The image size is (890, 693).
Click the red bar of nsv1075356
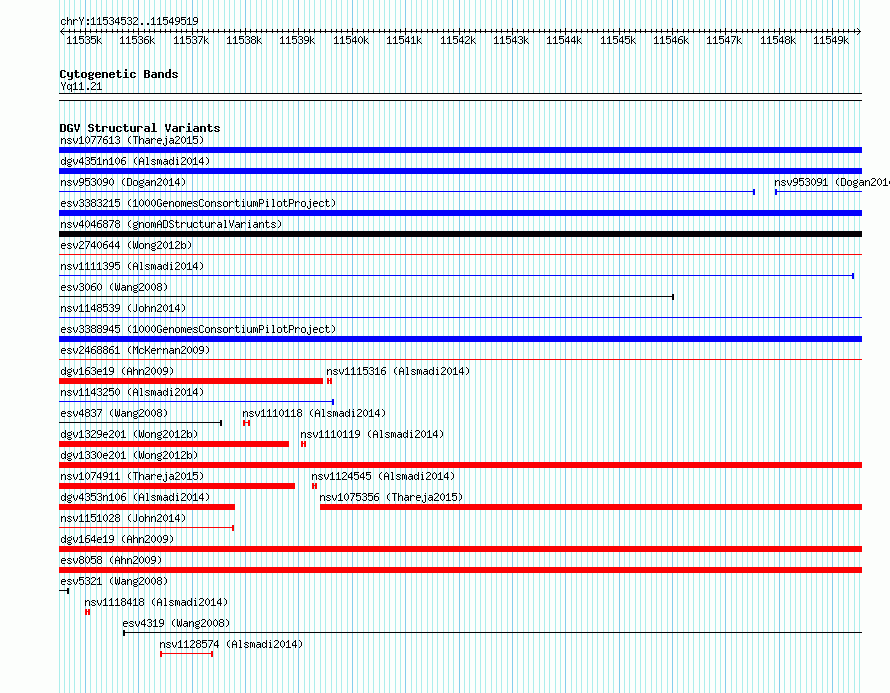tap(591, 507)
